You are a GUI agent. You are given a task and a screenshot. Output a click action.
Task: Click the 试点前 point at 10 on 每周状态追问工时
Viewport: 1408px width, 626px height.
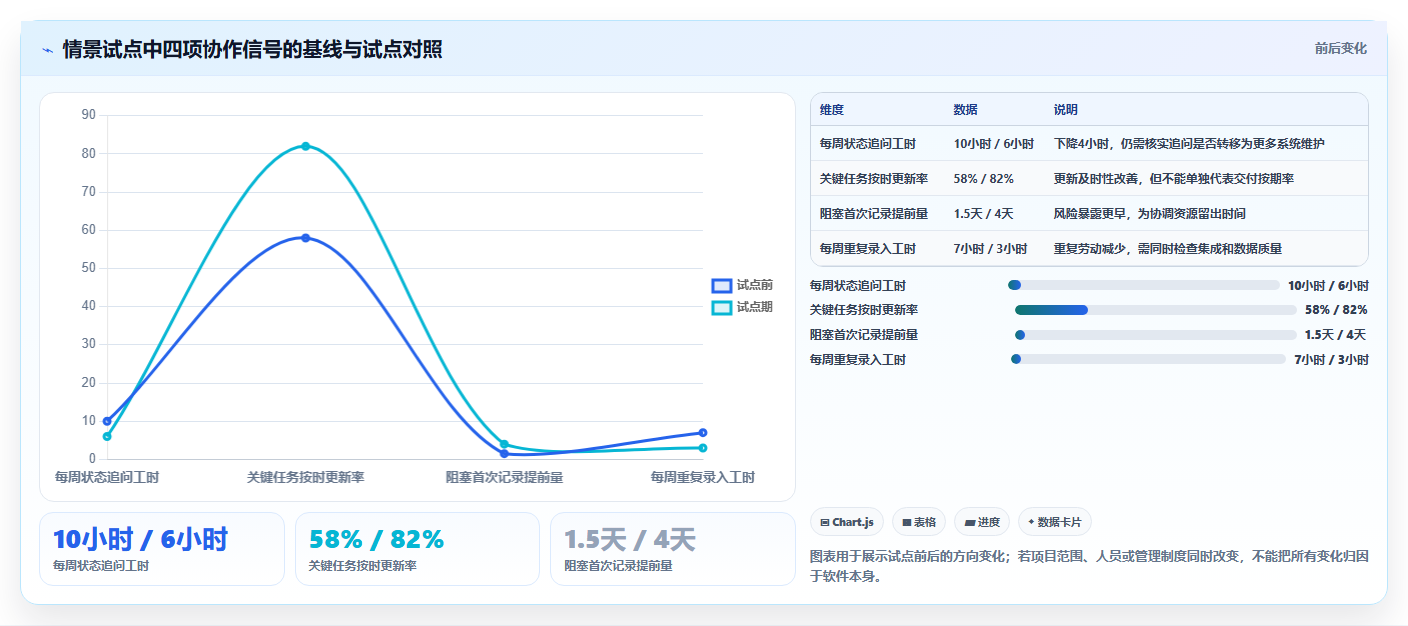(107, 421)
